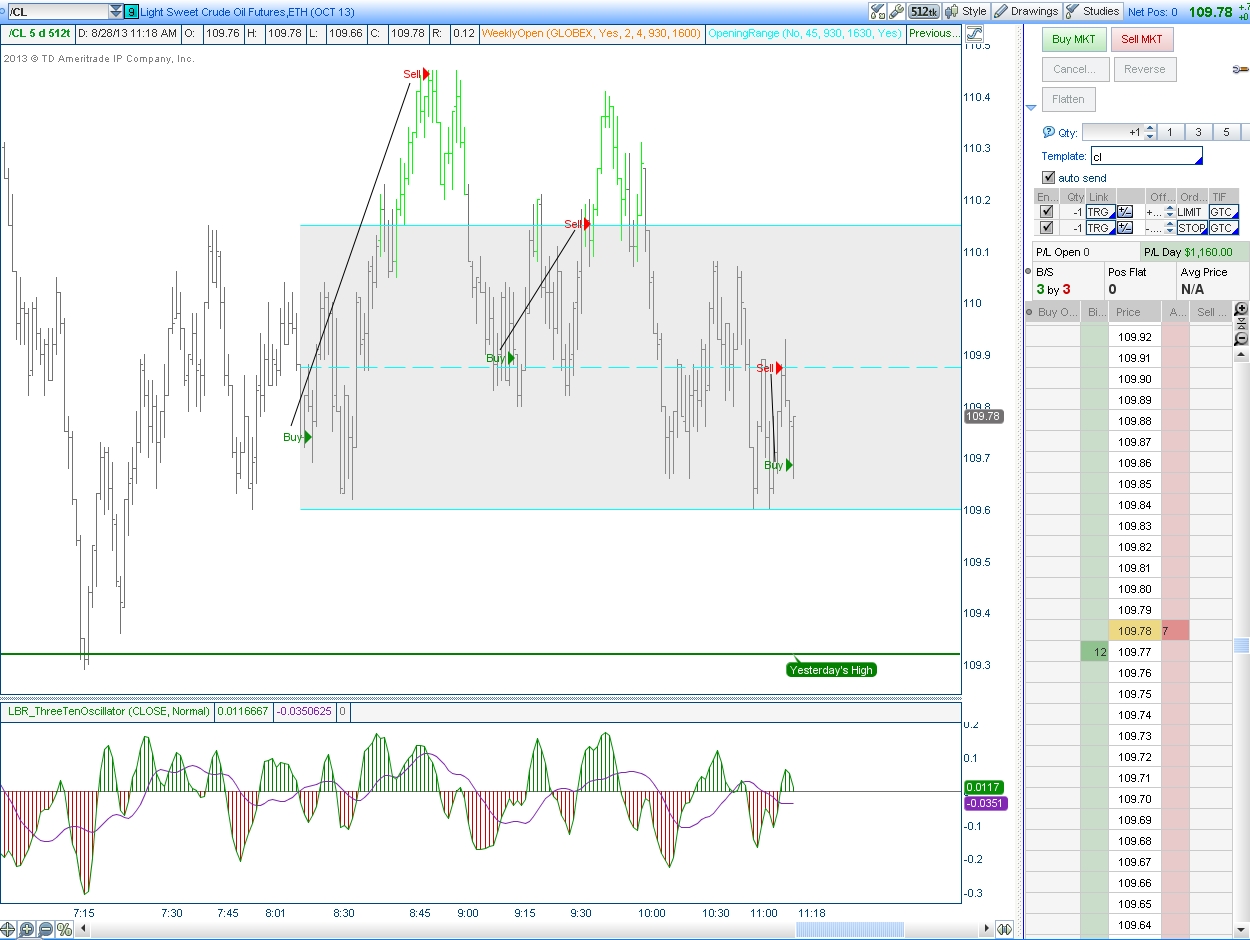Viewport: 1250px width, 940px height.
Task: Click the Flatten button
Action: click(1068, 99)
